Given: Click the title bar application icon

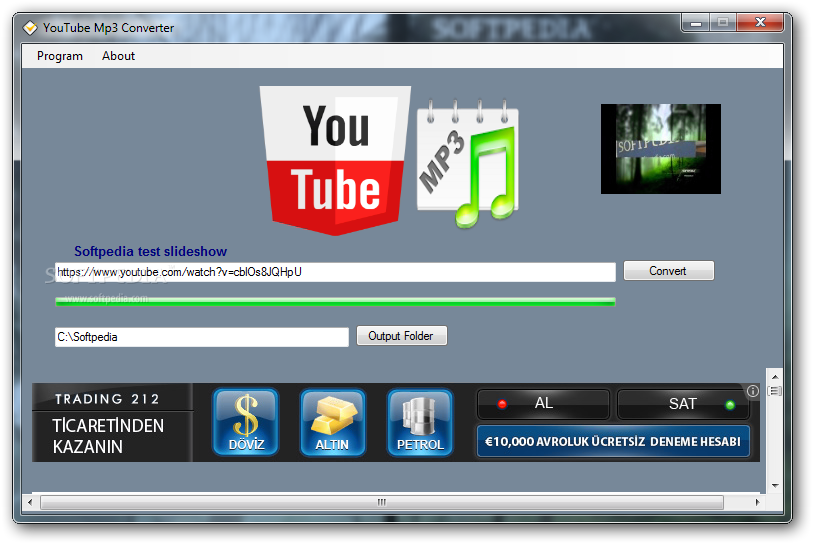Looking at the screenshot, I should [30, 27].
